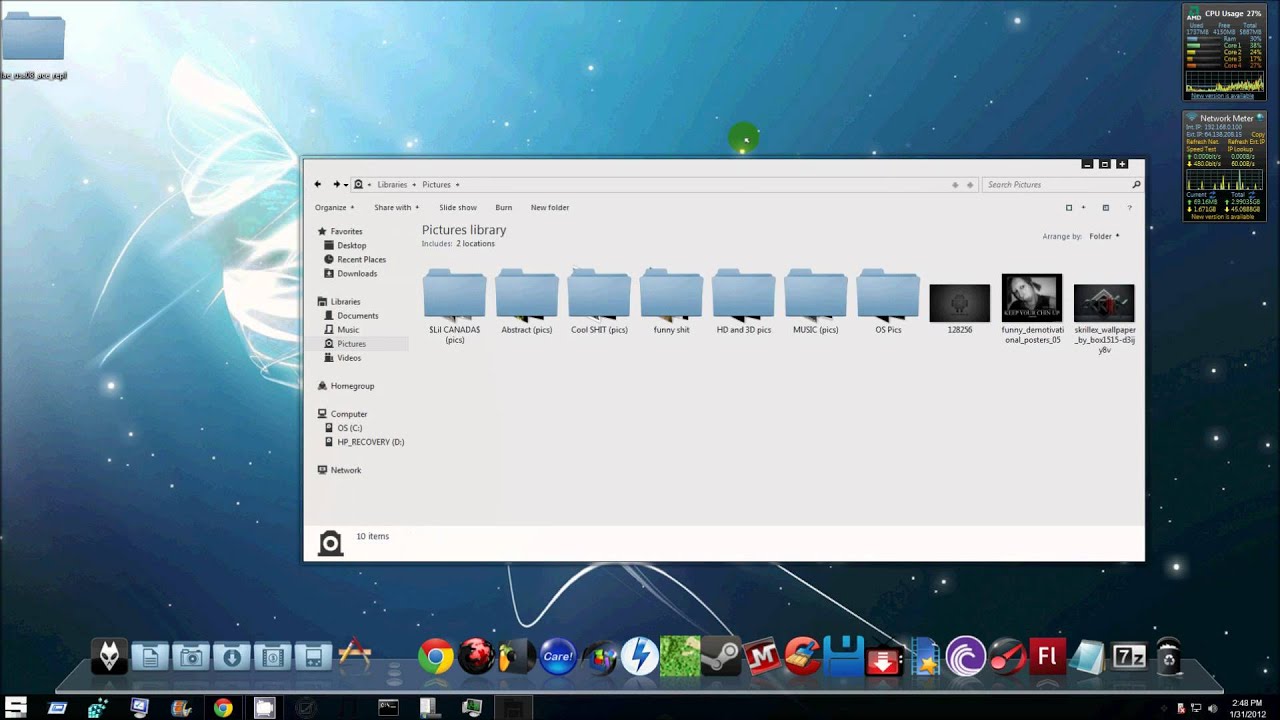Launch Daemon Tools lightning bolt icon
The image size is (1280, 720).
click(638, 657)
